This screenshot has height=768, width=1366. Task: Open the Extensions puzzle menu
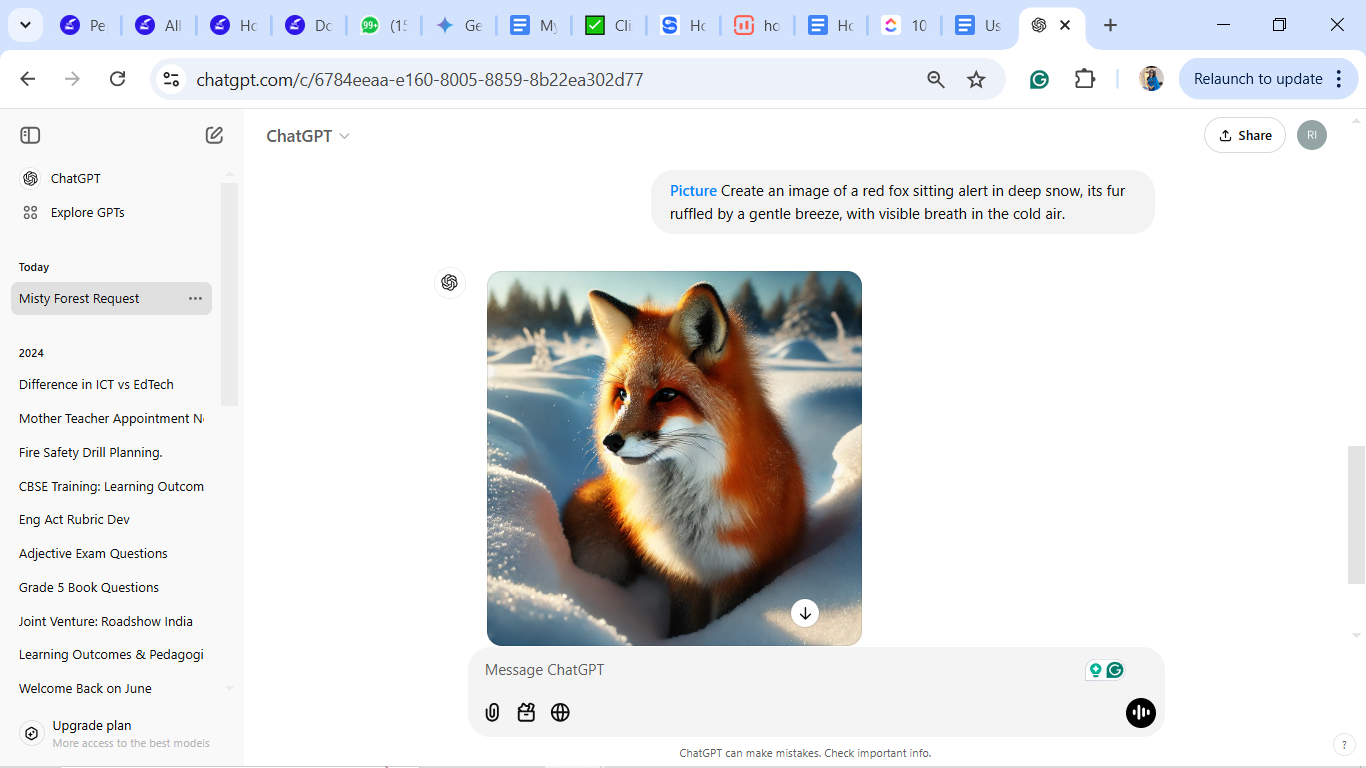(1085, 79)
